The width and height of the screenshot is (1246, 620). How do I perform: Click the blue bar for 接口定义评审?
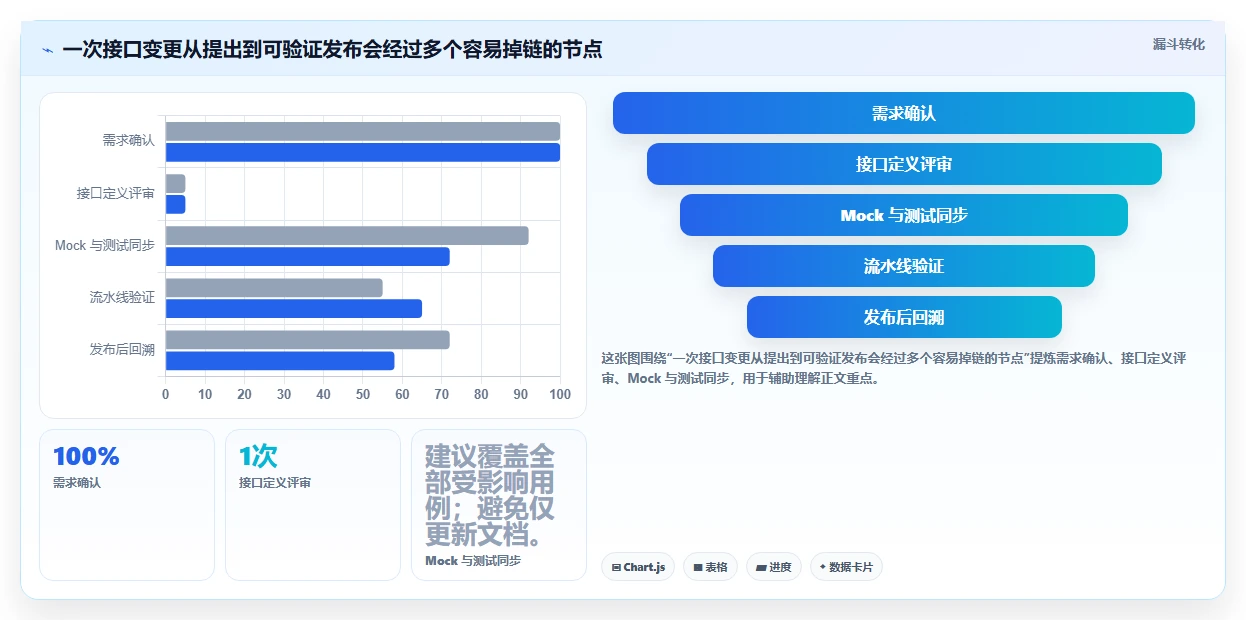click(x=175, y=204)
